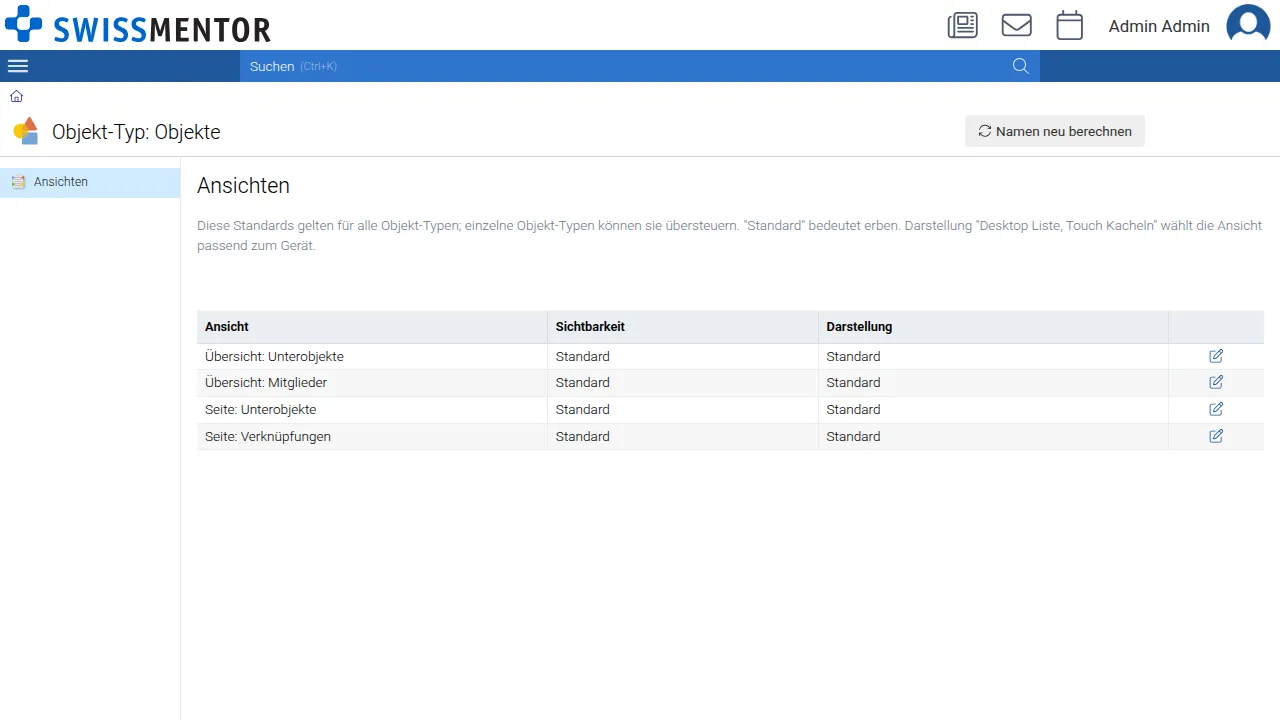This screenshot has height=720, width=1280.
Task: Select Ansichten in the sidebar
Action: tap(90, 182)
